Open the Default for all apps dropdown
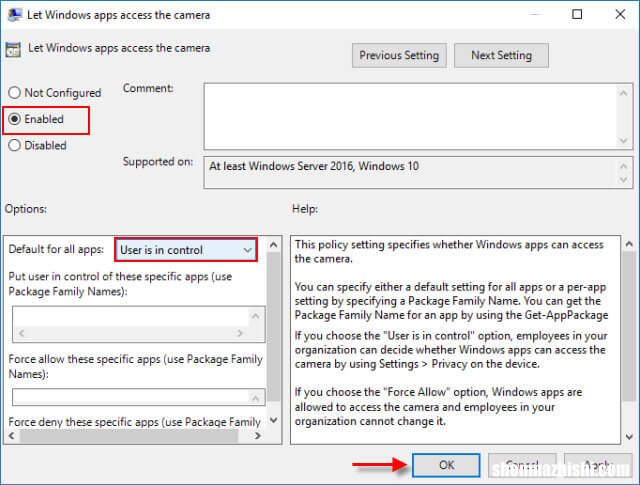The image size is (640, 485). [x=186, y=250]
